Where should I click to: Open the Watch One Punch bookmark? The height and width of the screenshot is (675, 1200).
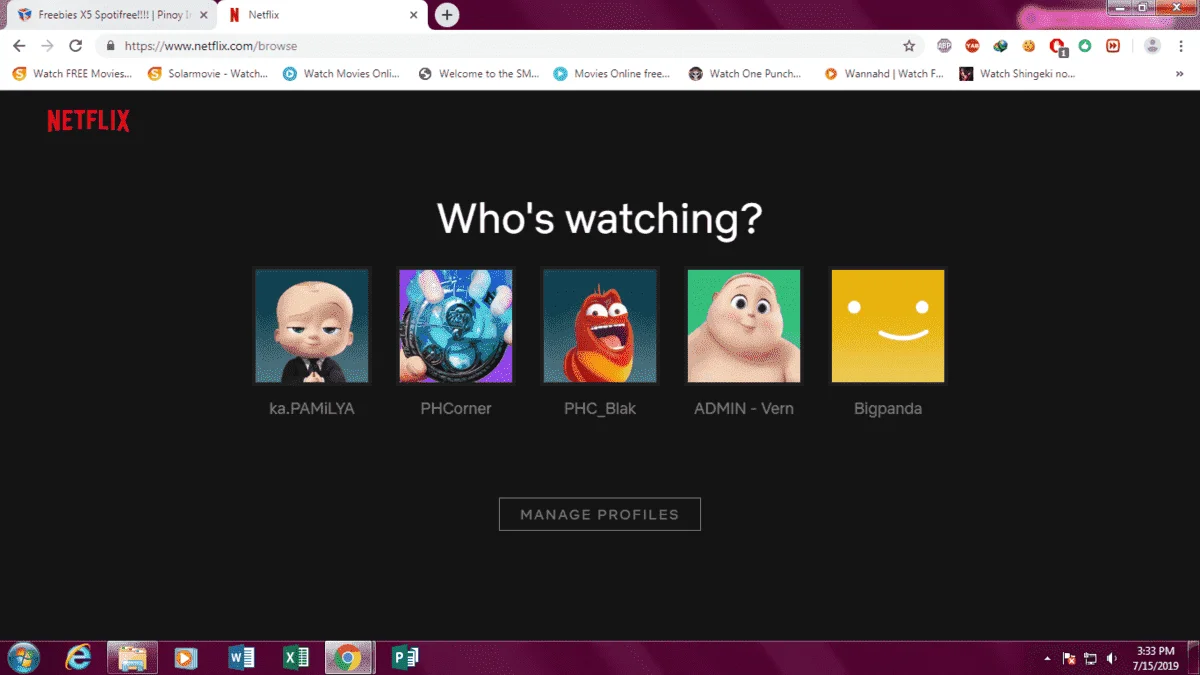pyautogui.click(x=746, y=74)
